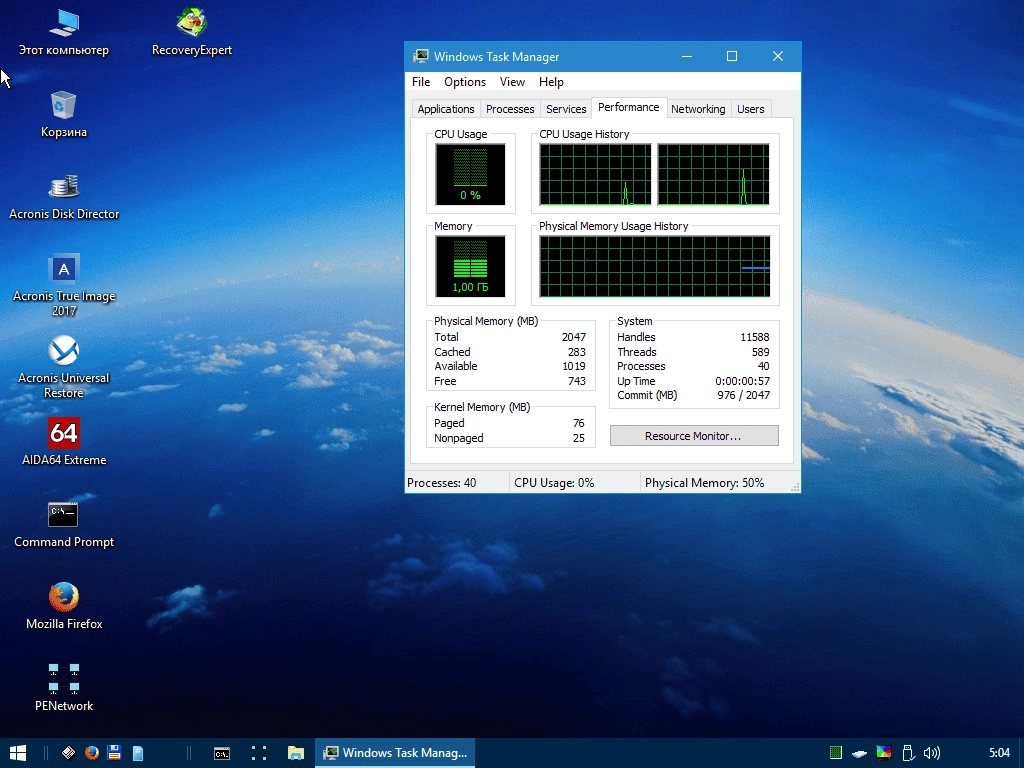The width and height of the screenshot is (1024, 768).
Task: Switch to the Users tab
Action: point(750,109)
